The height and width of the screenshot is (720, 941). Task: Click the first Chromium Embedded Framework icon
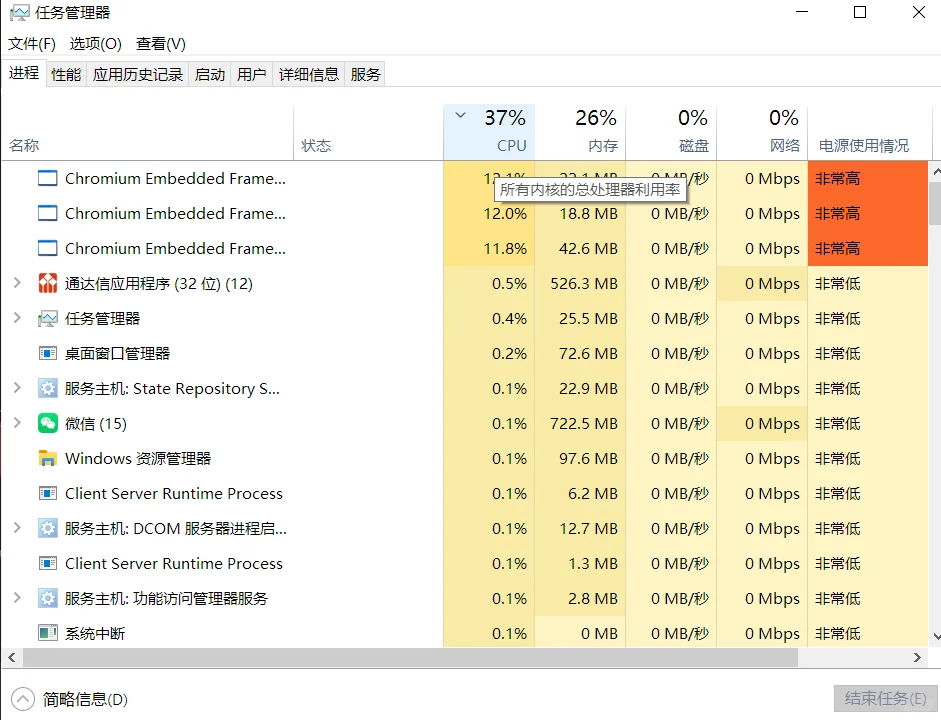[x=46, y=178]
